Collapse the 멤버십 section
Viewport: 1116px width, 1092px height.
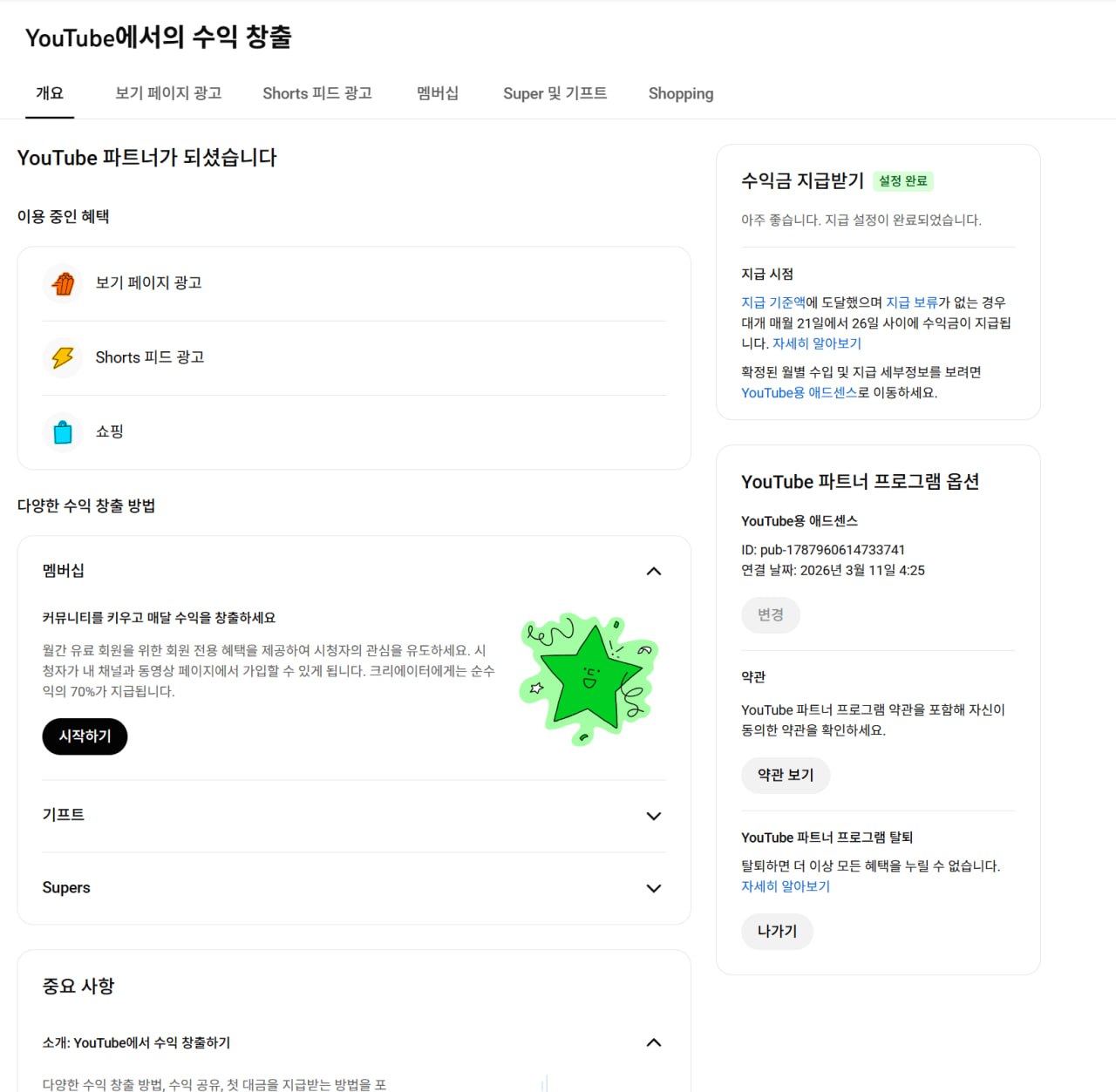[654, 572]
